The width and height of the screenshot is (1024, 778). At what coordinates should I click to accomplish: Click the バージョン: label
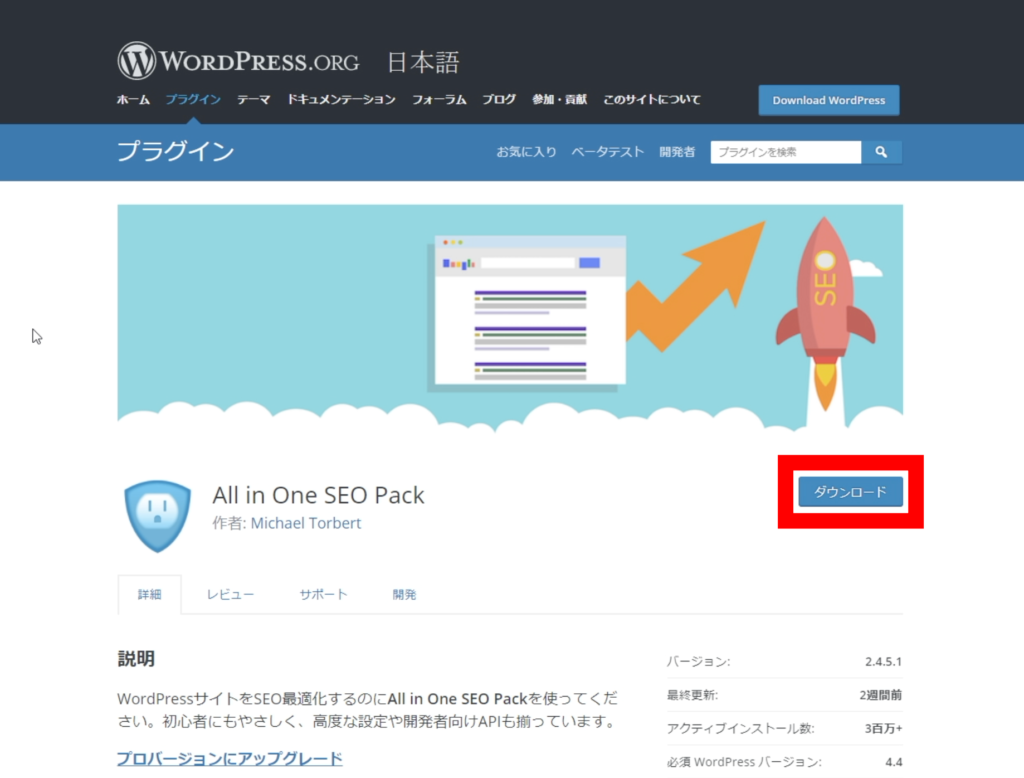click(698, 662)
